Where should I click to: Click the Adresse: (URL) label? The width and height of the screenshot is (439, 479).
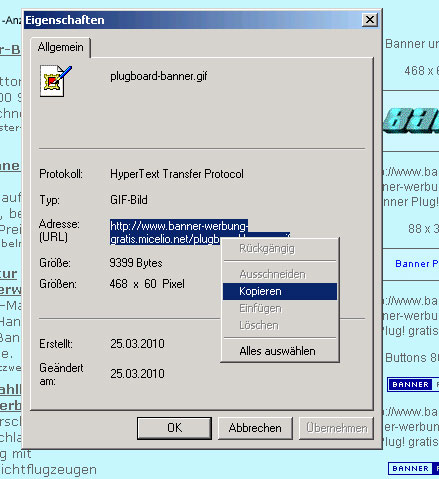(59, 231)
